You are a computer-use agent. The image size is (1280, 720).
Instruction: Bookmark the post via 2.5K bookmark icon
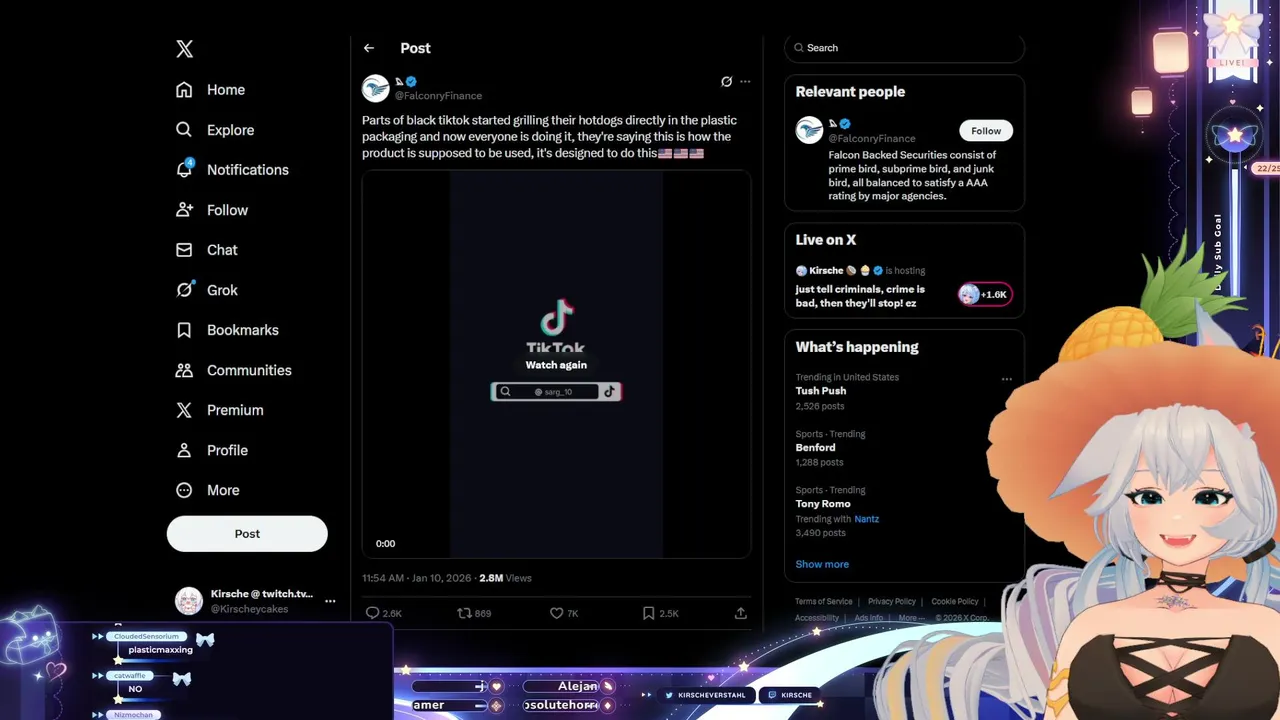coord(649,613)
